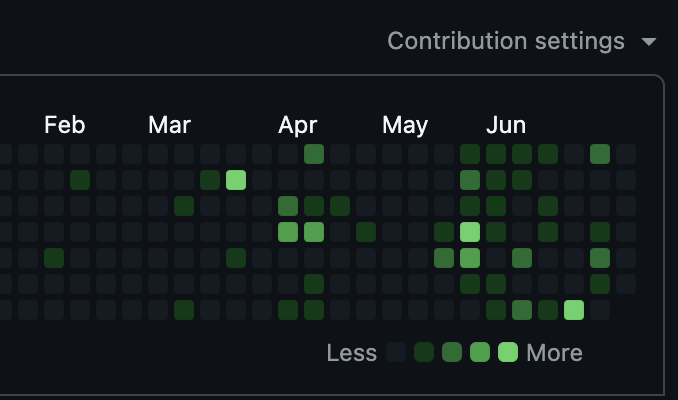Click the May month label

coord(404,125)
